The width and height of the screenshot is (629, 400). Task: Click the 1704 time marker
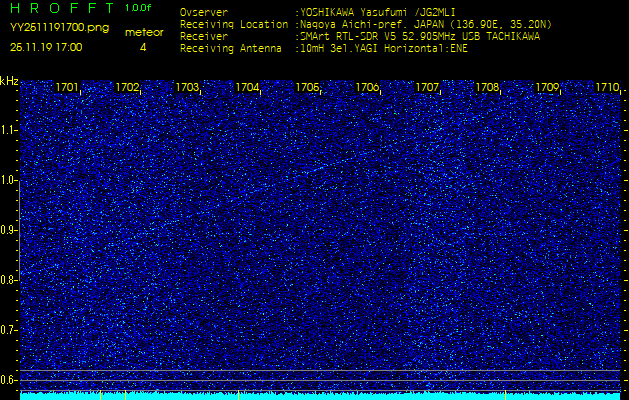click(248, 88)
